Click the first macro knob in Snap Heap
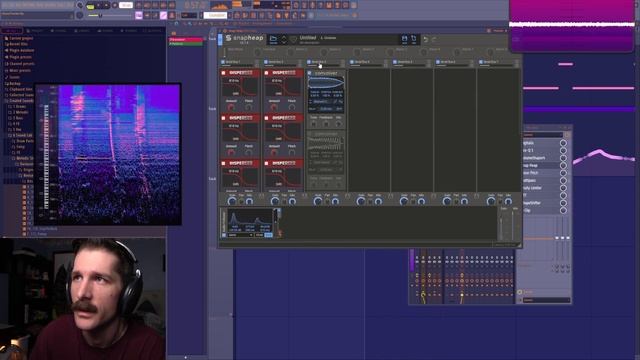This screenshot has height=360, width=640. click(257, 52)
